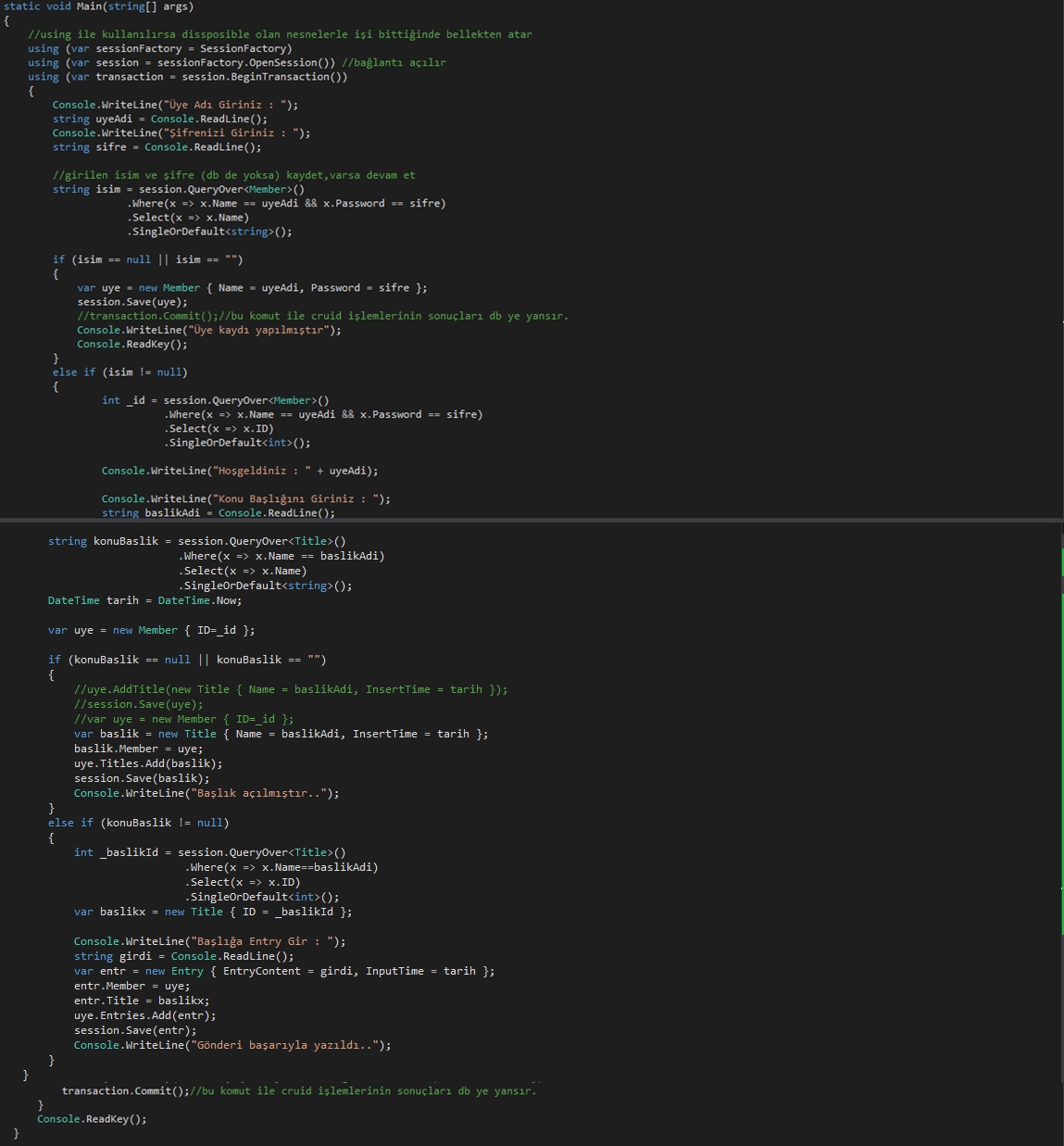Image resolution: width=1064 pixels, height=1146 pixels.
Task: Click the Main method declaration line
Action: click(98, 6)
